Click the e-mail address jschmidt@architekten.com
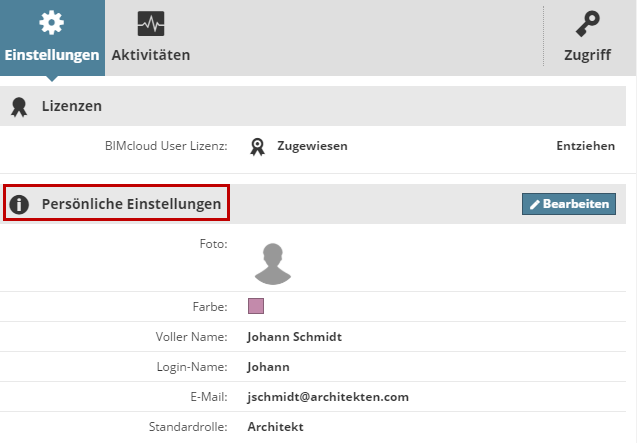 pyautogui.click(x=328, y=397)
